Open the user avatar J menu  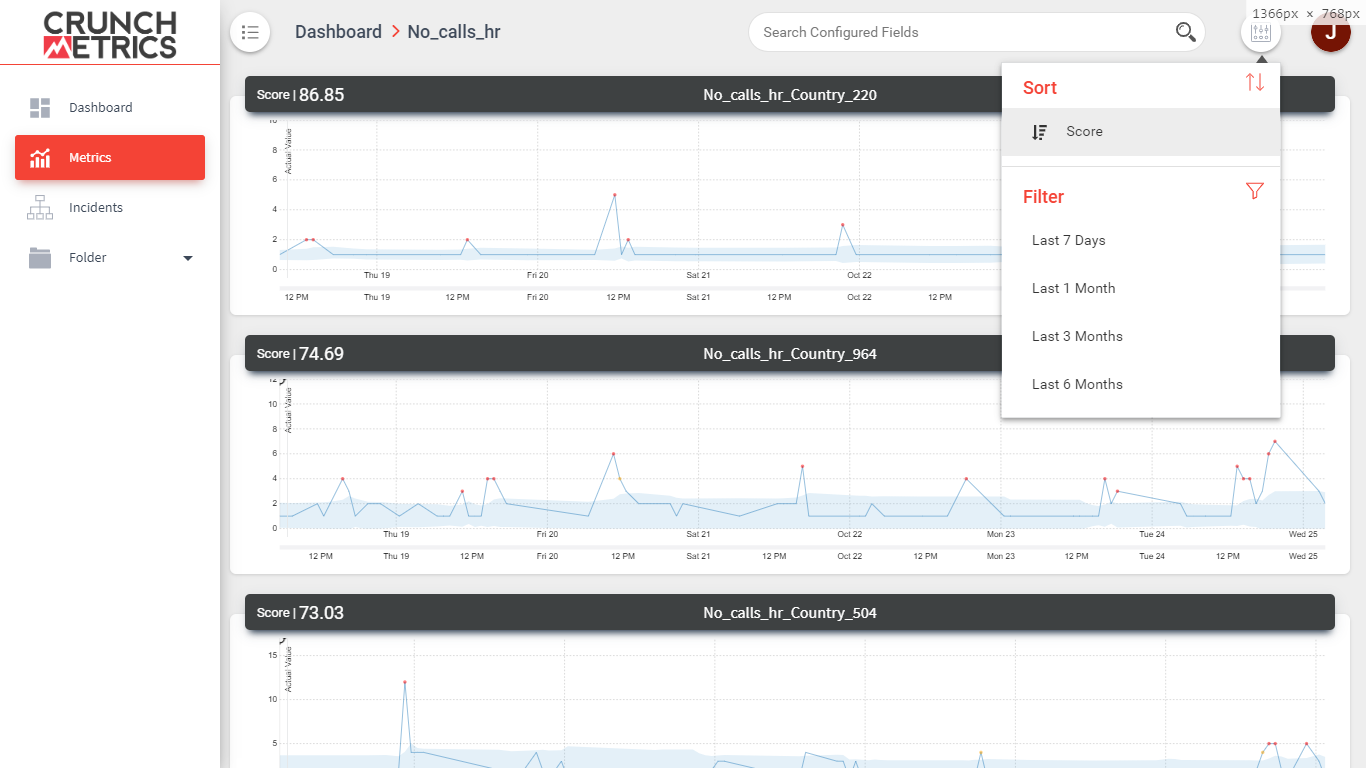[1330, 32]
